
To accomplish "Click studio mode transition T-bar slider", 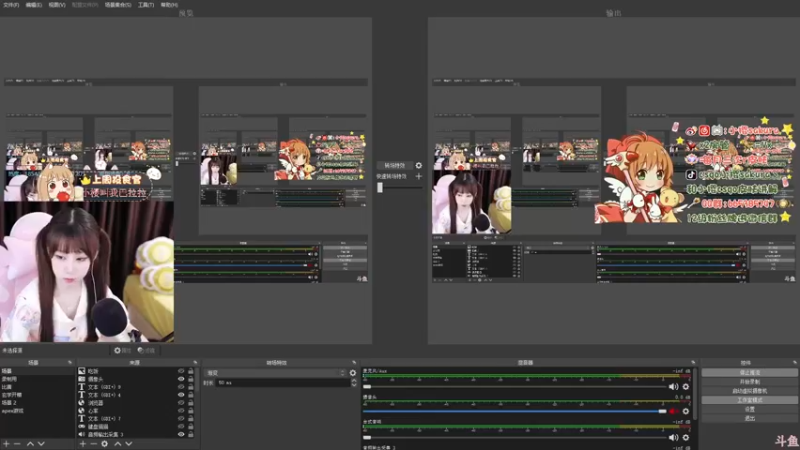I will tap(380, 187).
